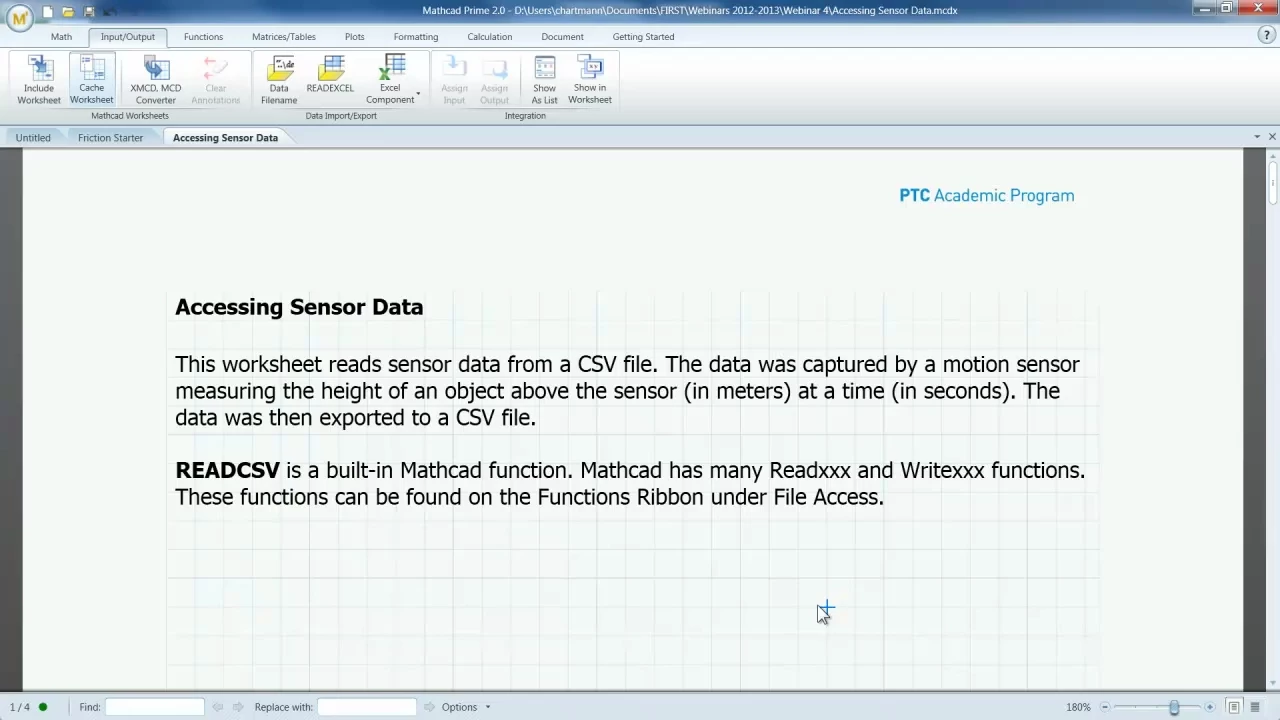Screen dimensions: 1280x720
Task: Open the Help question mark icon
Action: [x=1266, y=36]
